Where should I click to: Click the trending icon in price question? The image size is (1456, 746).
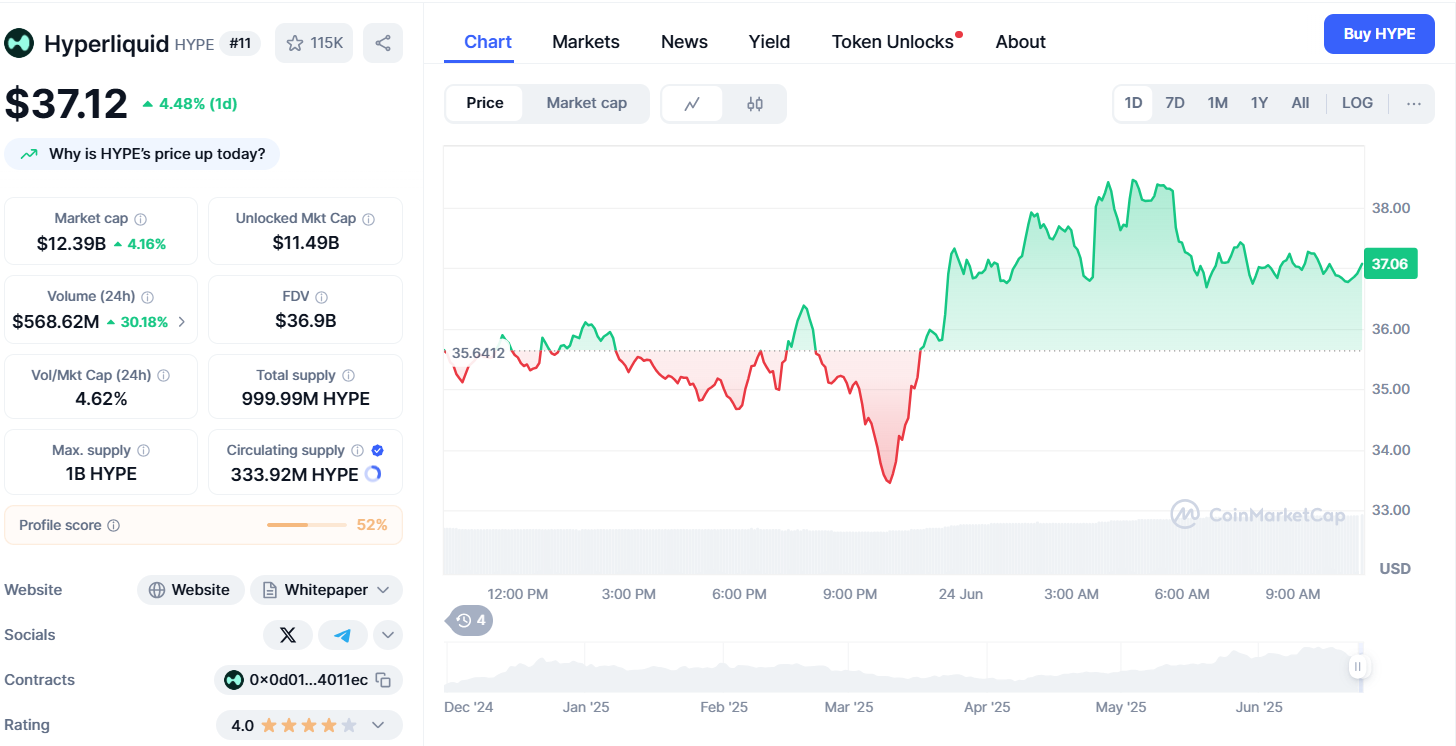pos(29,154)
